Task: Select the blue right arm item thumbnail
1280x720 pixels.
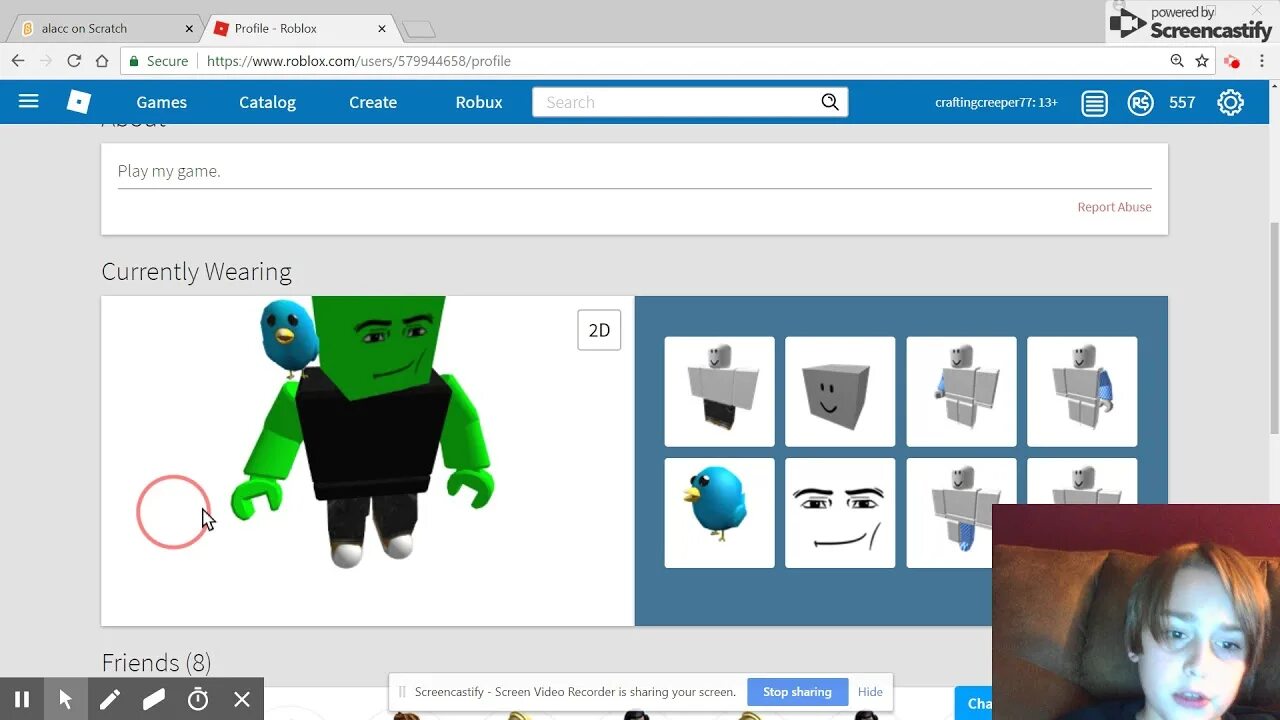Action: (x=961, y=391)
